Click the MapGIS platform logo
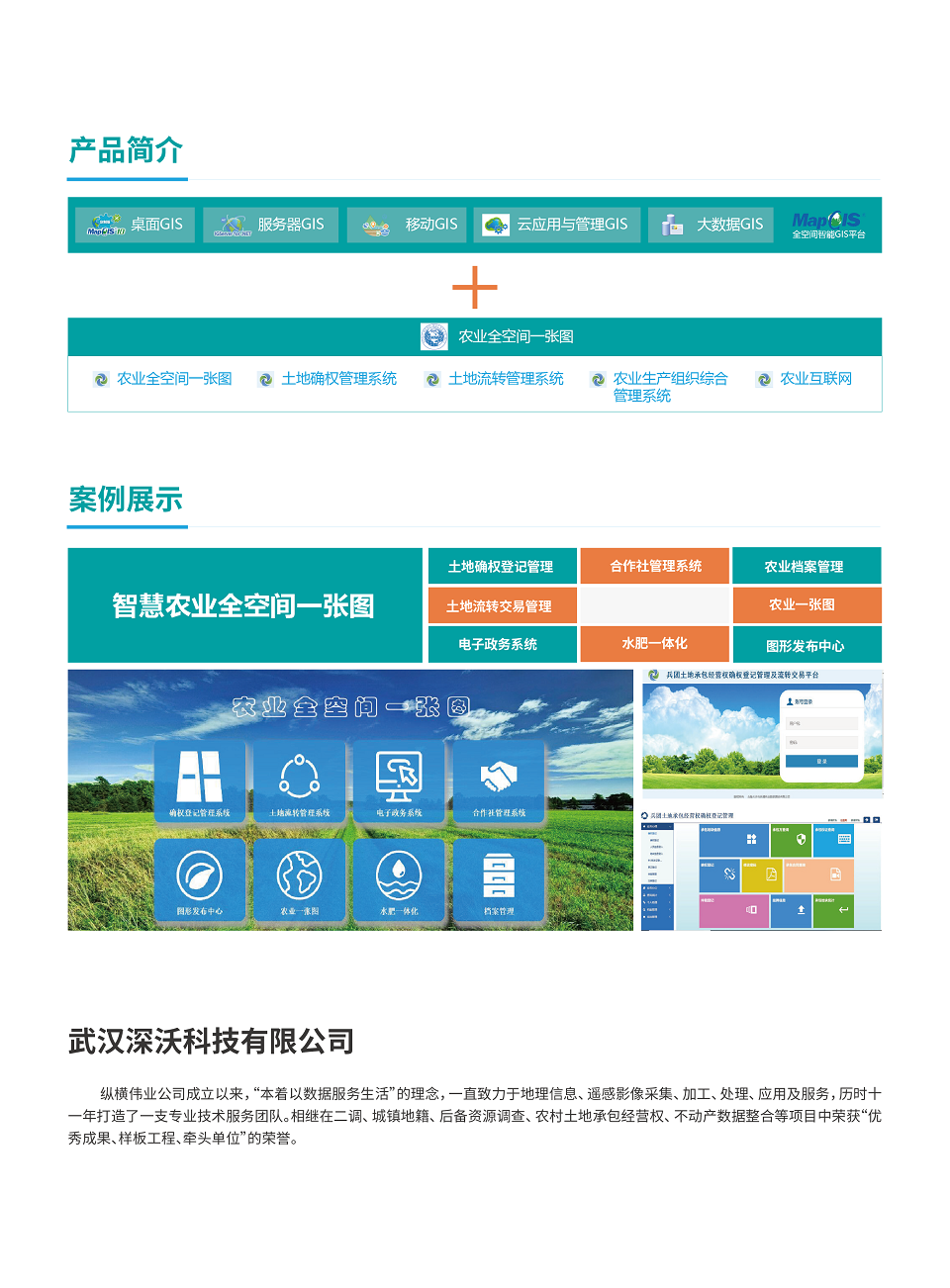The width and height of the screenshot is (950, 1288). tap(827, 224)
